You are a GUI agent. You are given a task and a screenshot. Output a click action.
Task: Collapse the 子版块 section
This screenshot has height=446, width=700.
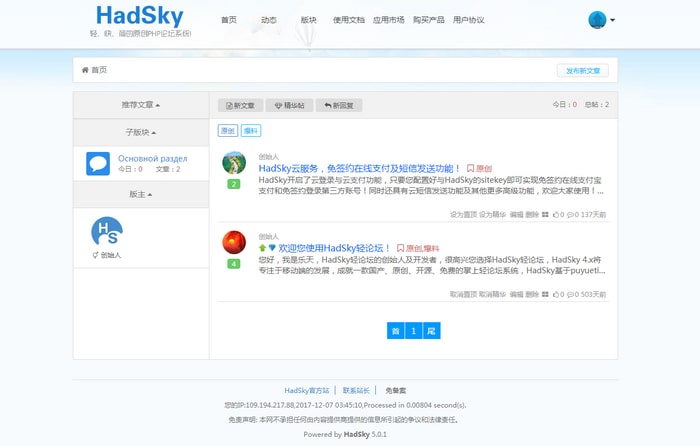click(x=141, y=132)
